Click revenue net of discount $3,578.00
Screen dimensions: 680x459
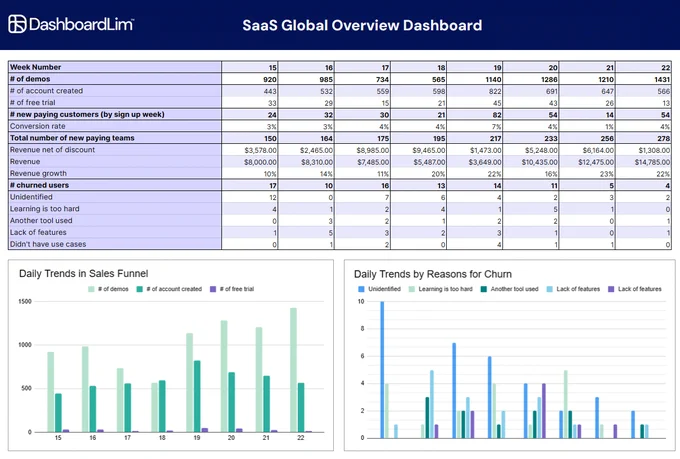pos(260,150)
